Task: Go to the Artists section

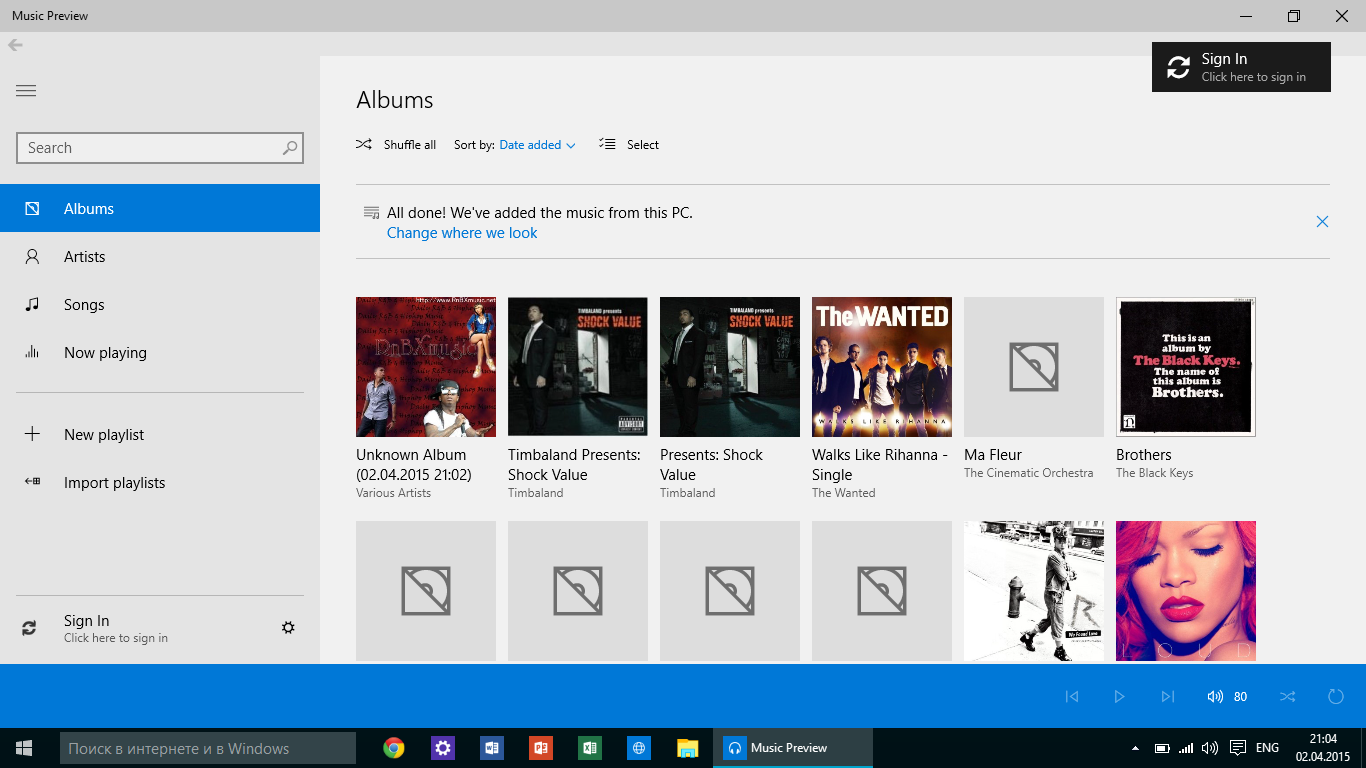Action: [x=160, y=257]
